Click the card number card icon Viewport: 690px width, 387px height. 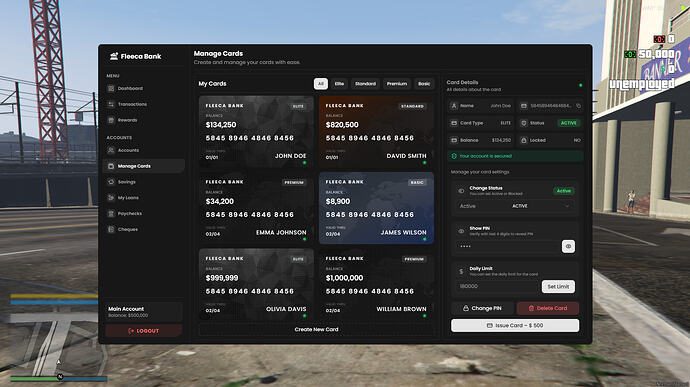click(x=524, y=106)
